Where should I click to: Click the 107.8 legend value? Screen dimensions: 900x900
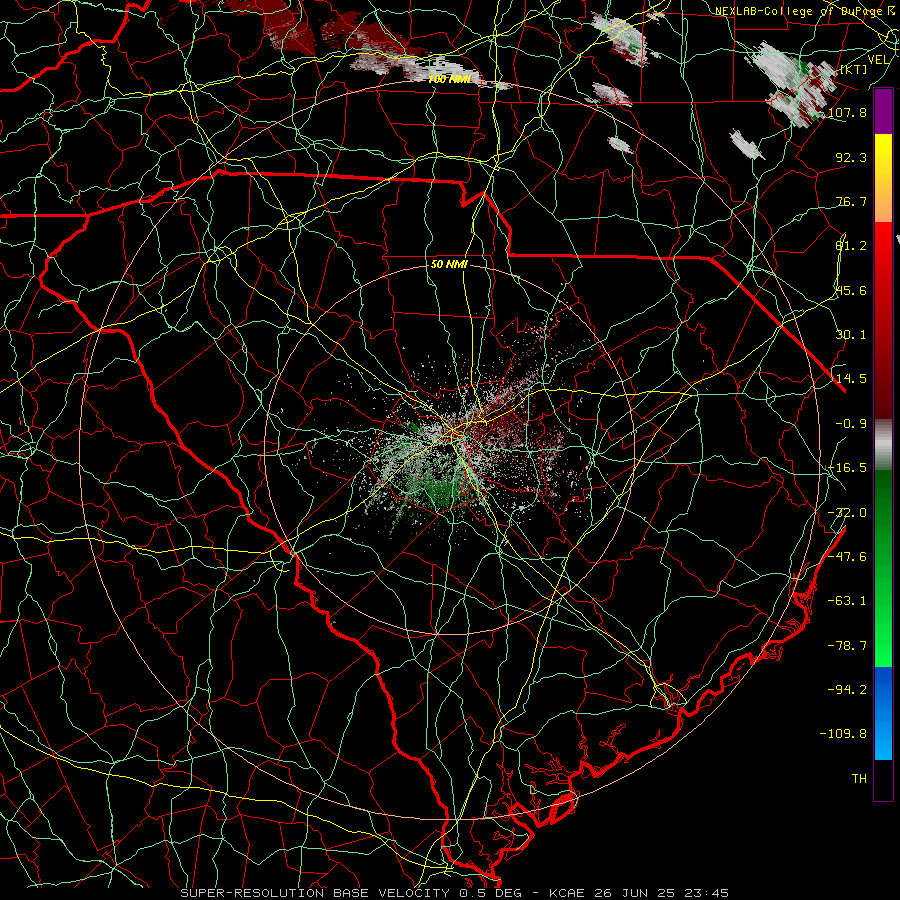(x=847, y=112)
